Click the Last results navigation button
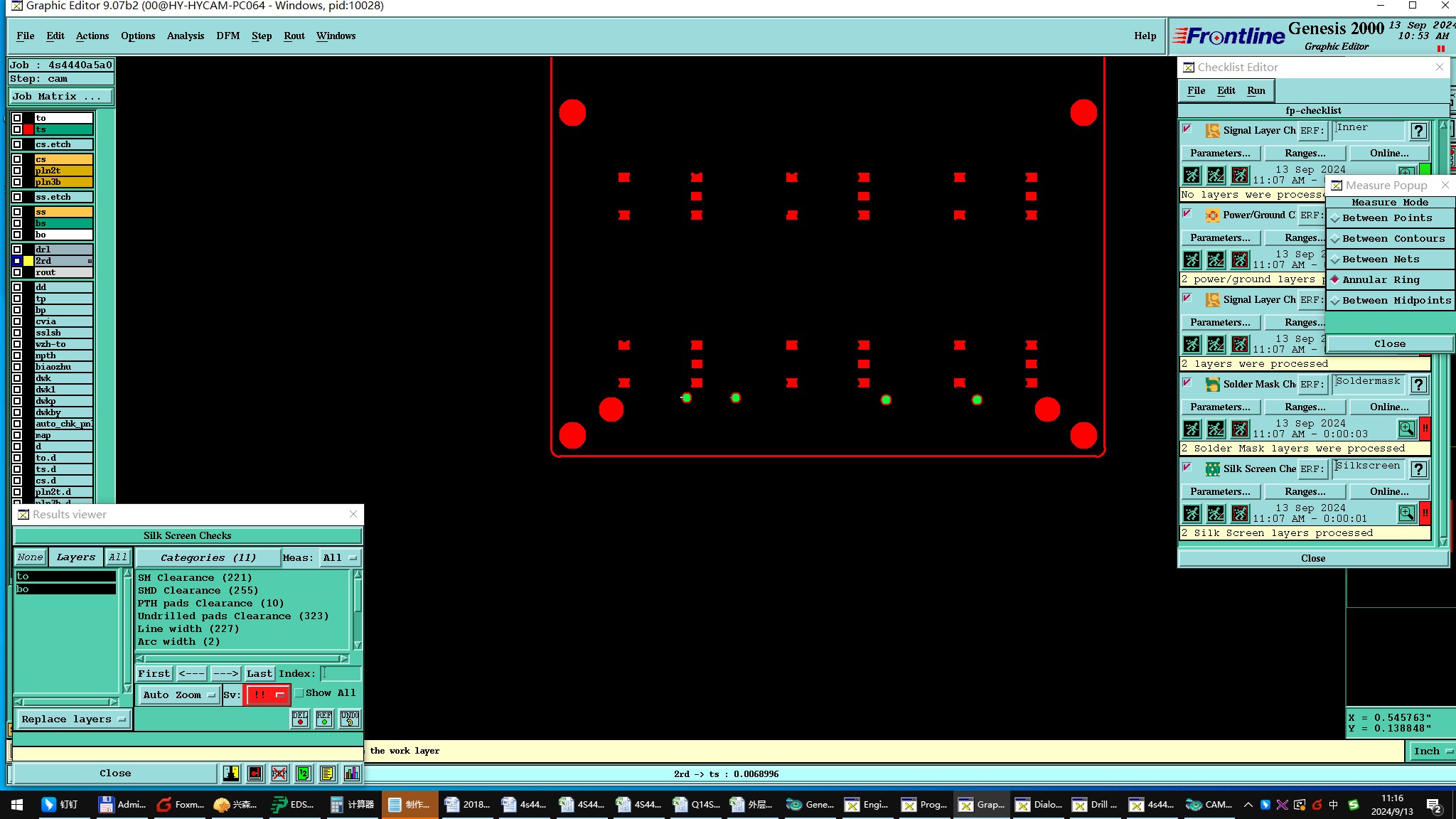This screenshot has width=1456, height=819. [259, 673]
